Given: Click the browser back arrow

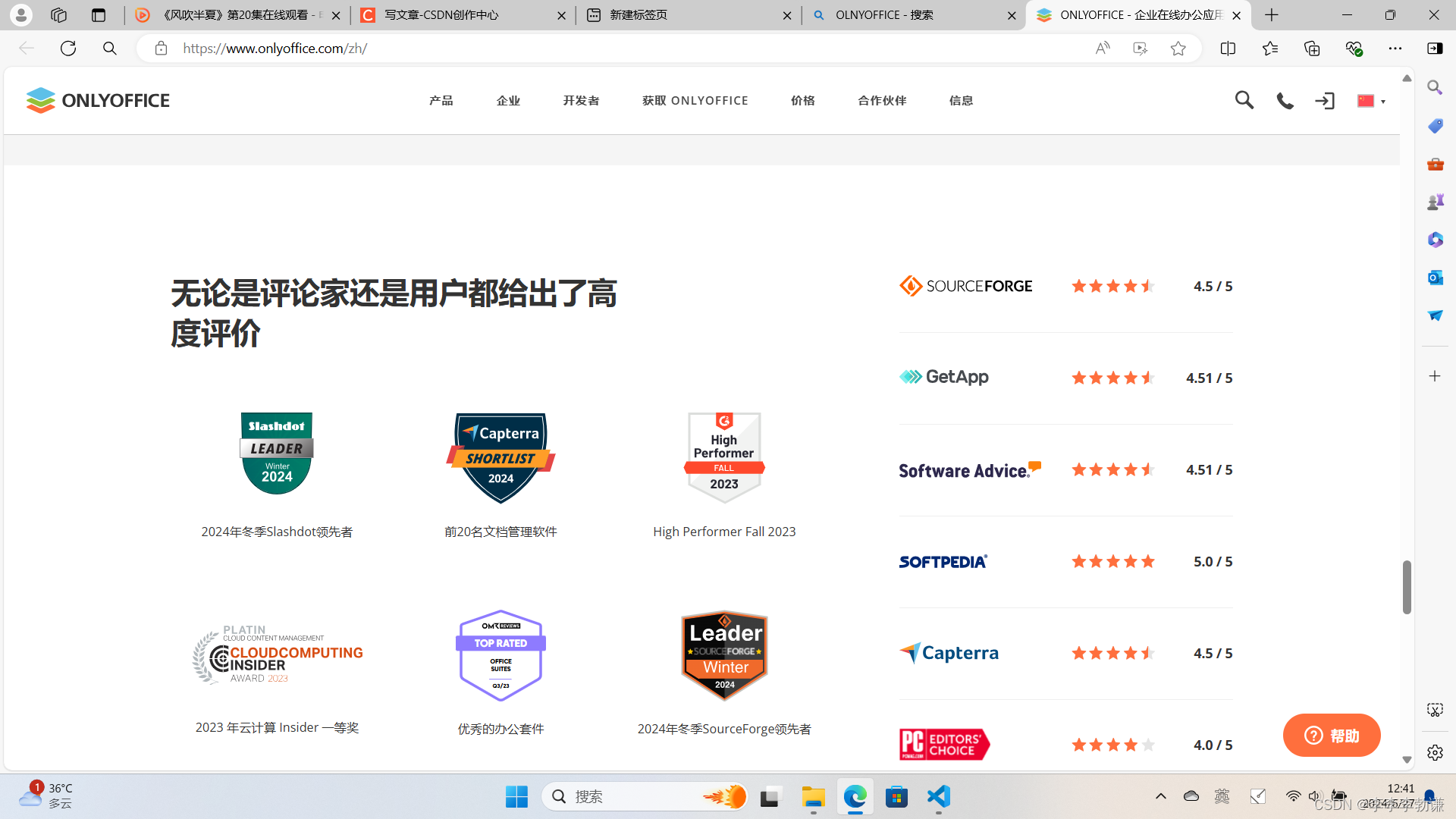Looking at the screenshot, I should 27,49.
